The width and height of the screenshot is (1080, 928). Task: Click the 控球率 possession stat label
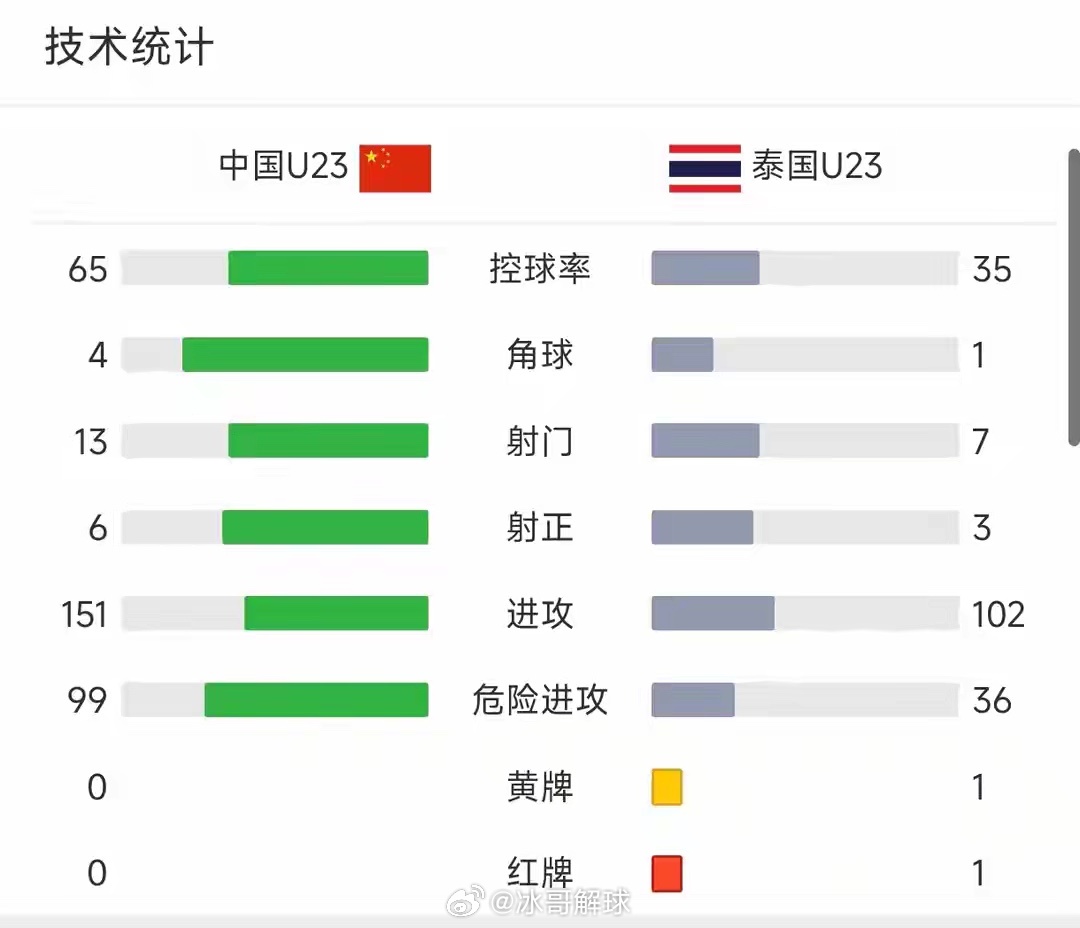click(x=540, y=268)
